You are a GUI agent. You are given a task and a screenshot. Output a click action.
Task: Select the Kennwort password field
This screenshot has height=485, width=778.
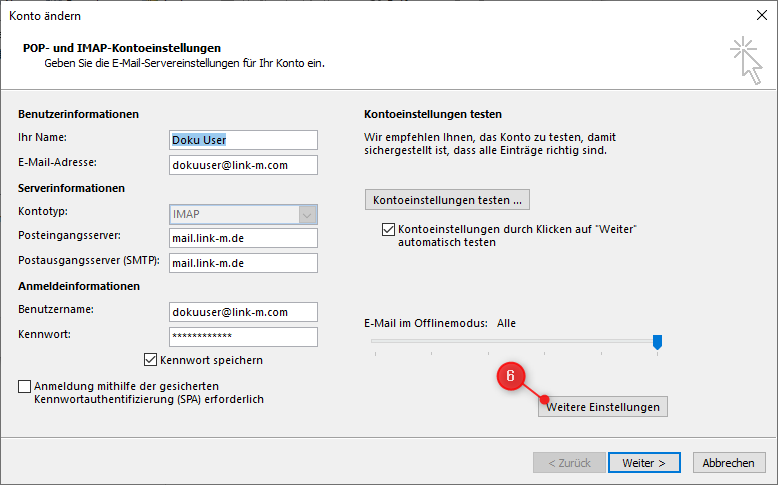coord(243,337)
